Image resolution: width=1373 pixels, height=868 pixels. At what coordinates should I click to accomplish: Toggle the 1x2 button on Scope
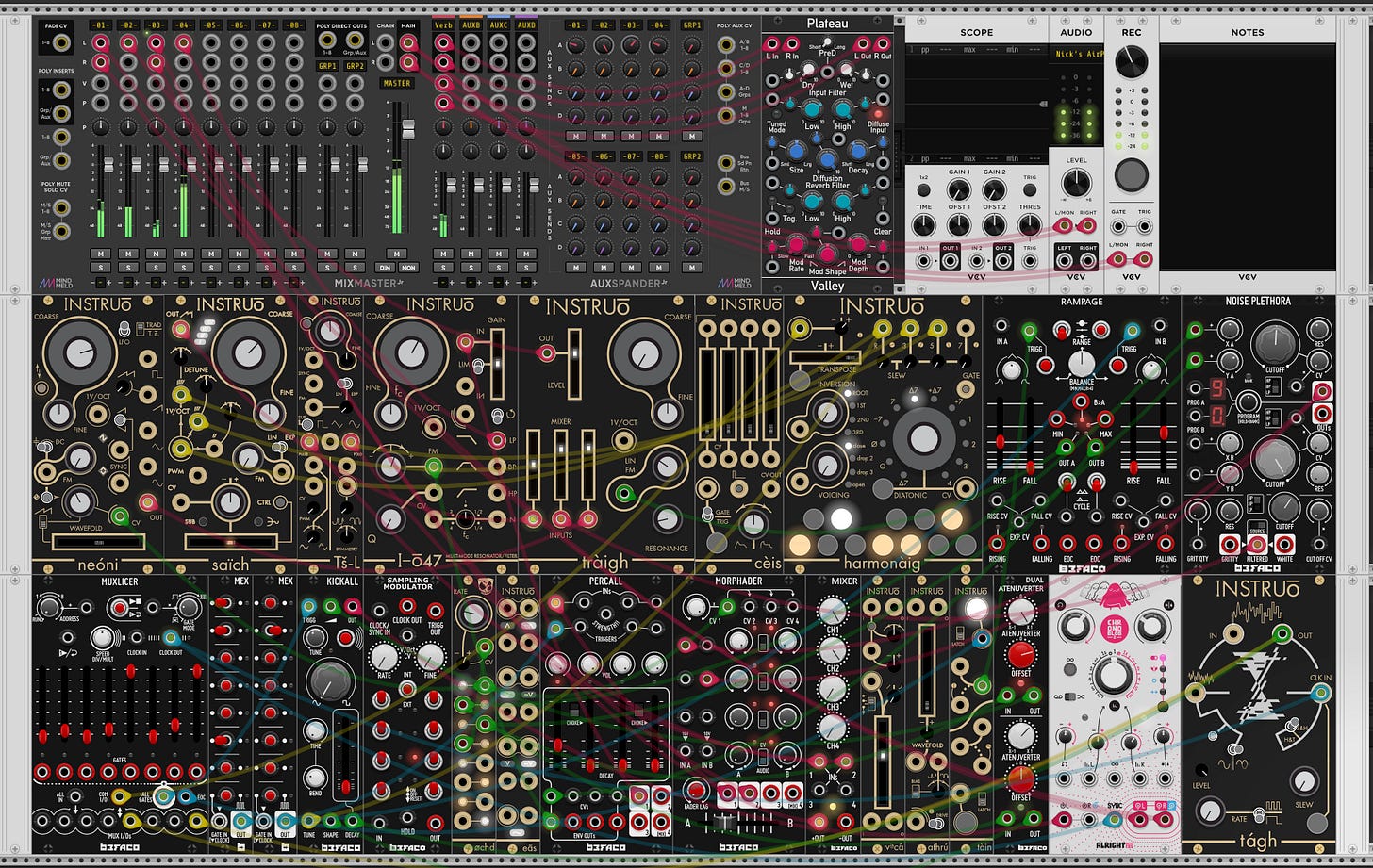(924, 189)
